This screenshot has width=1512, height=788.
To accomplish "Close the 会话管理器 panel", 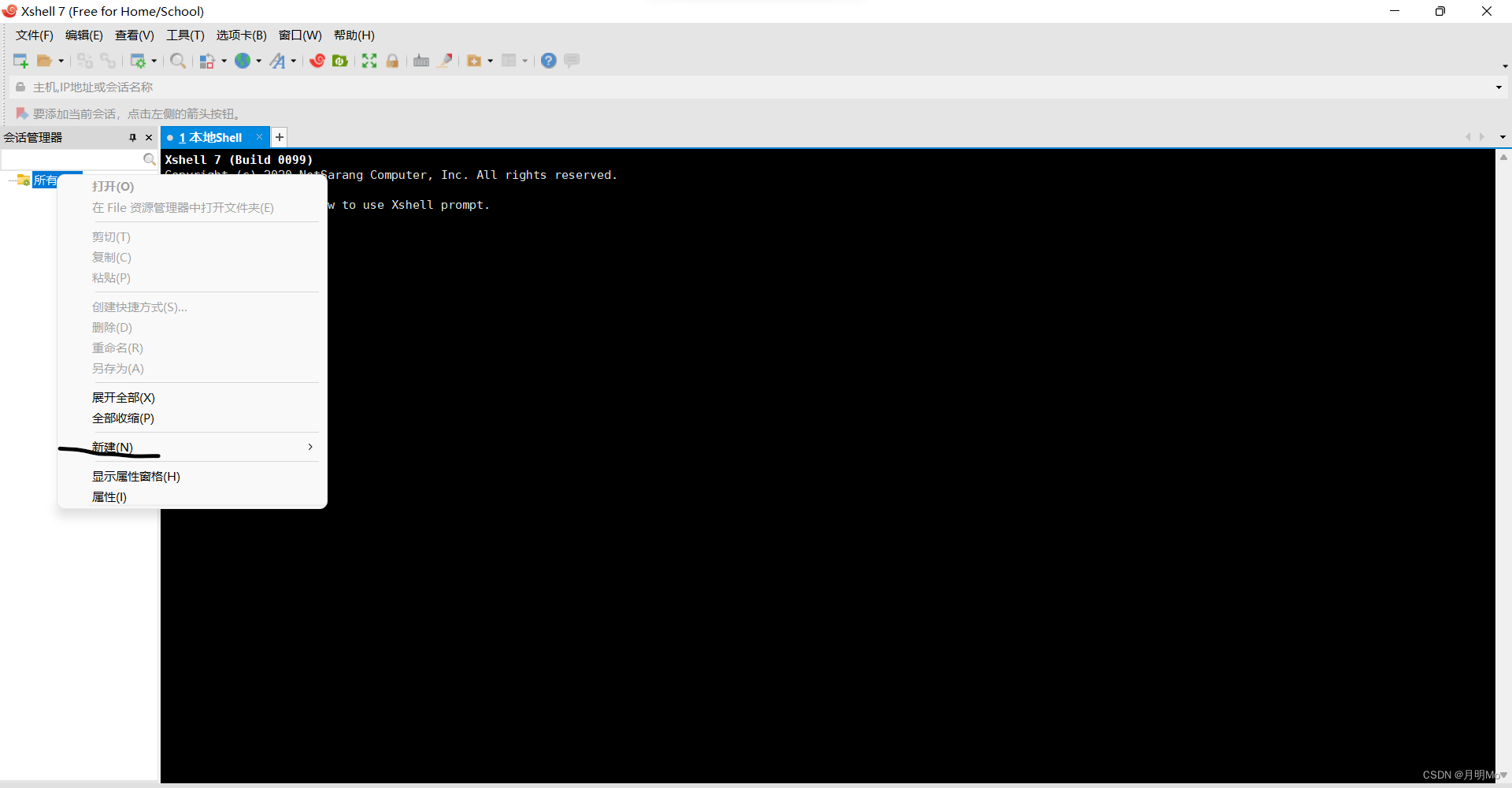I will 149,137.
